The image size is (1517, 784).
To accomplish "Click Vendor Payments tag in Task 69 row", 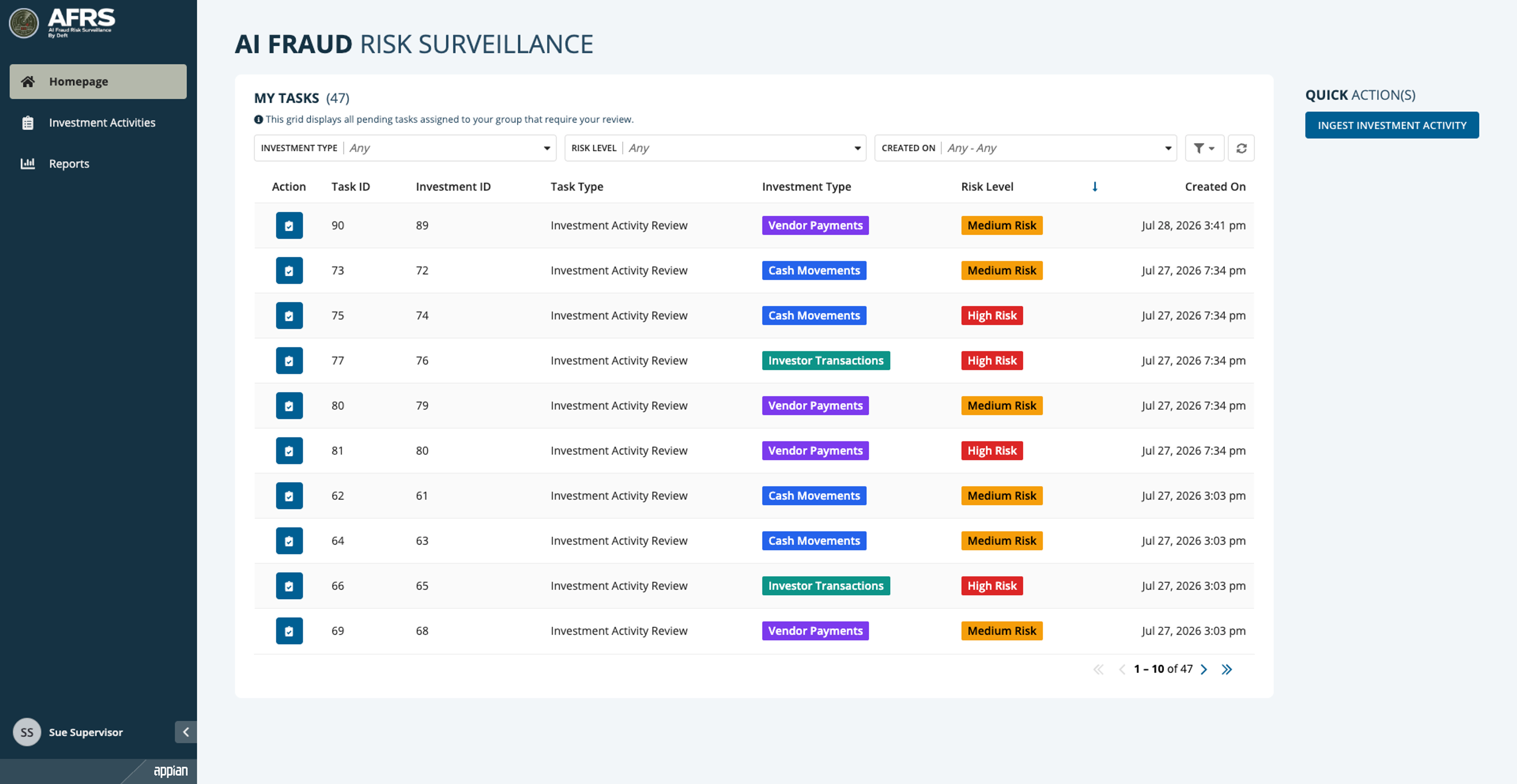I will coord(815,631).
